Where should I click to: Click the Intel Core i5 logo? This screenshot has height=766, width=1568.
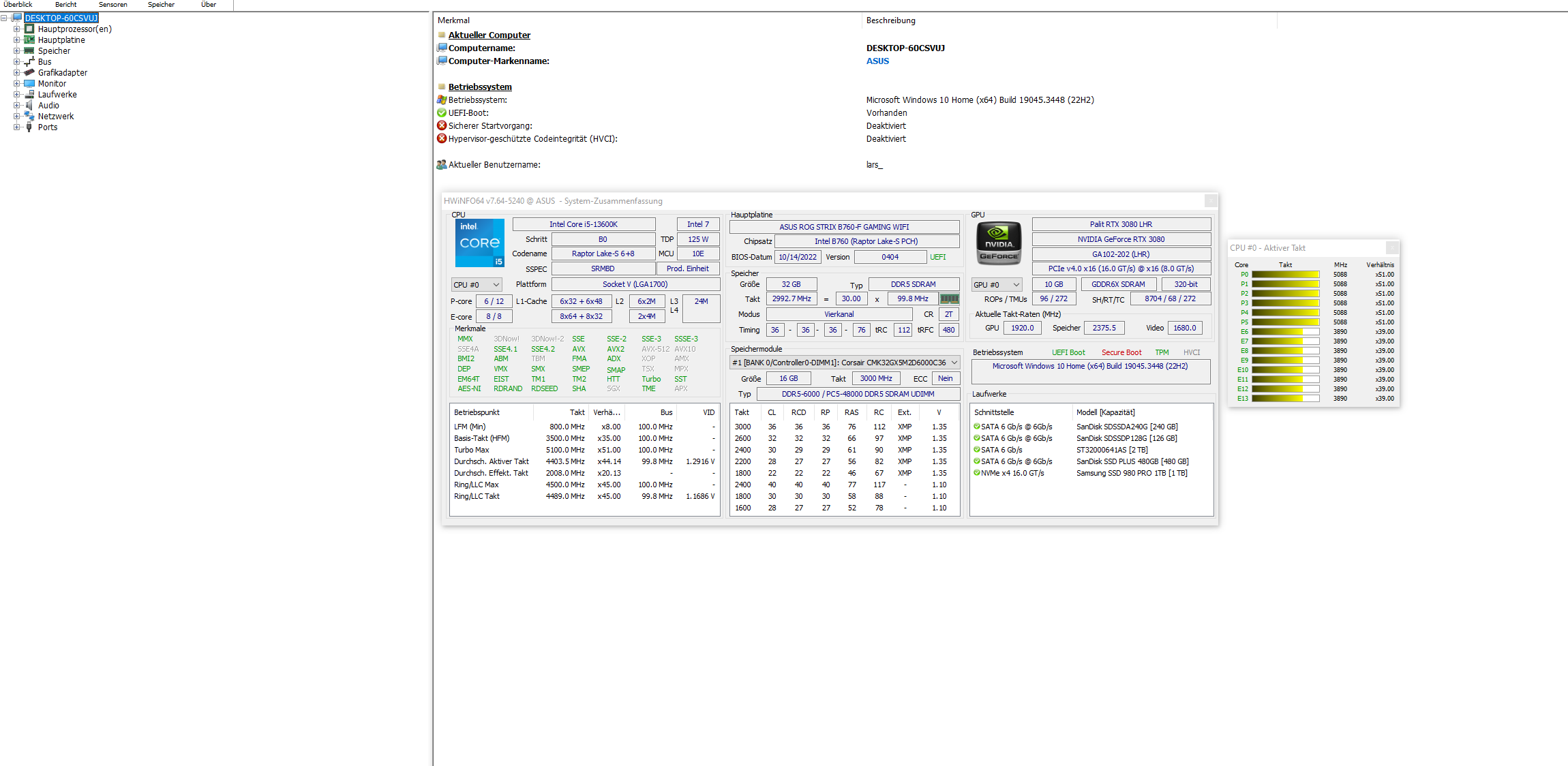(479, 243)
